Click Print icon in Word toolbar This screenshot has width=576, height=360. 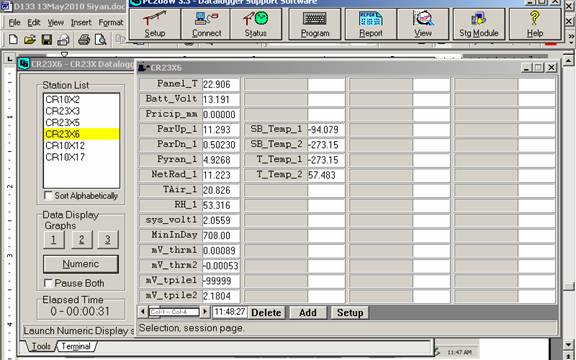click(84, 39)
